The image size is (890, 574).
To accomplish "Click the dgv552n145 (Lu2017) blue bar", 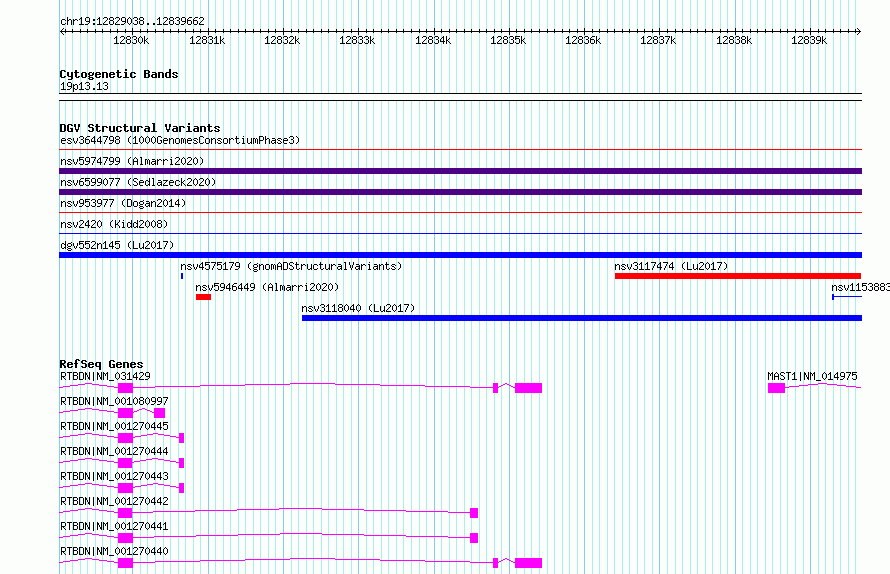I will click(460, 255).
